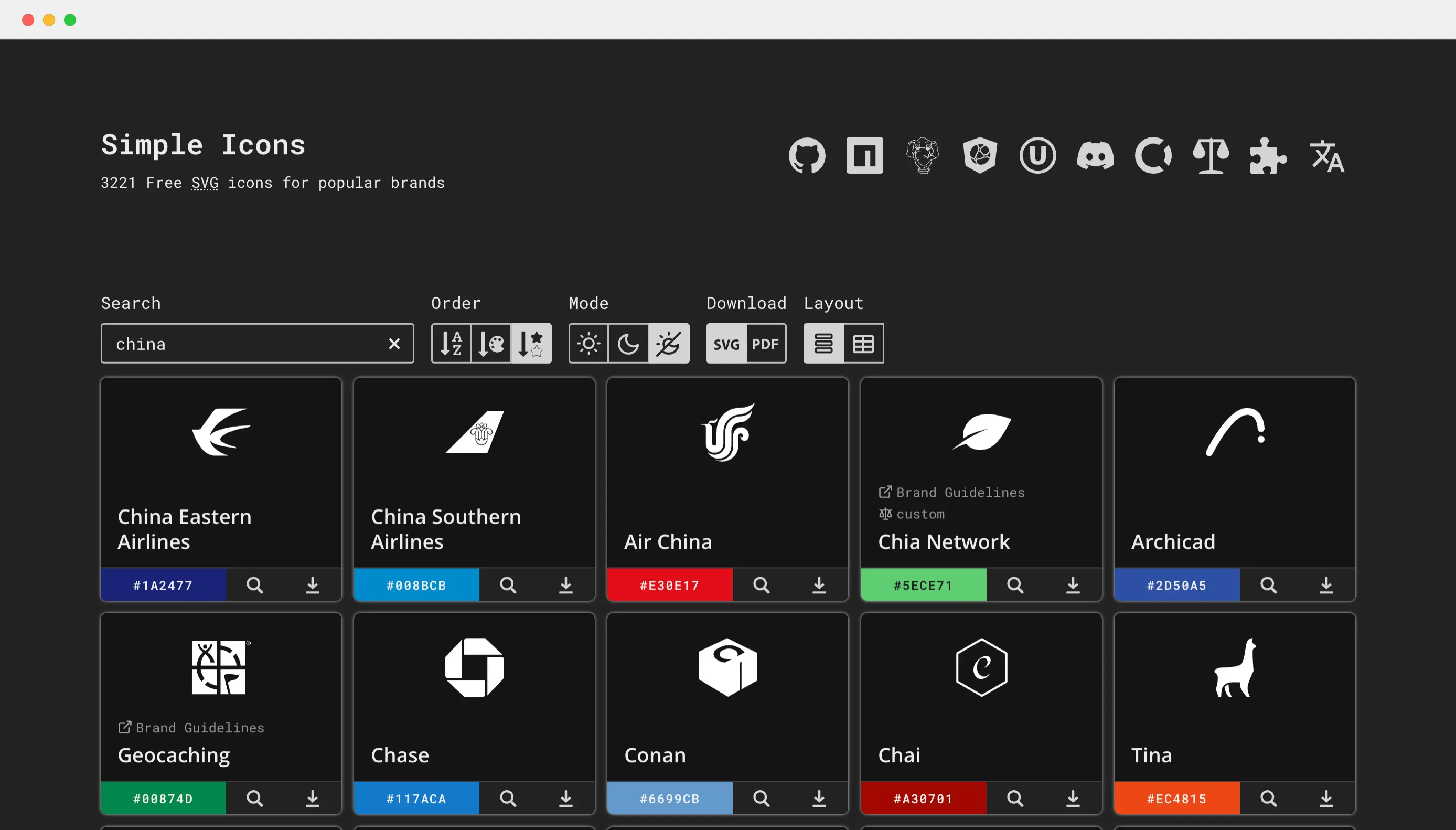Download Geocaching icon
Image resolution: width=1456 pixels, height=830 pixels.
coord(312,798)
